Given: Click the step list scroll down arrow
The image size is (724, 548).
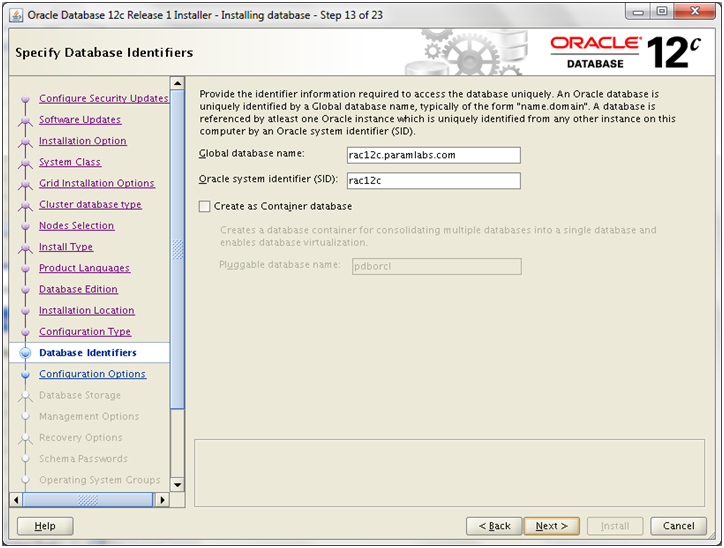Looking at the screenshot, I should (177, 485).
